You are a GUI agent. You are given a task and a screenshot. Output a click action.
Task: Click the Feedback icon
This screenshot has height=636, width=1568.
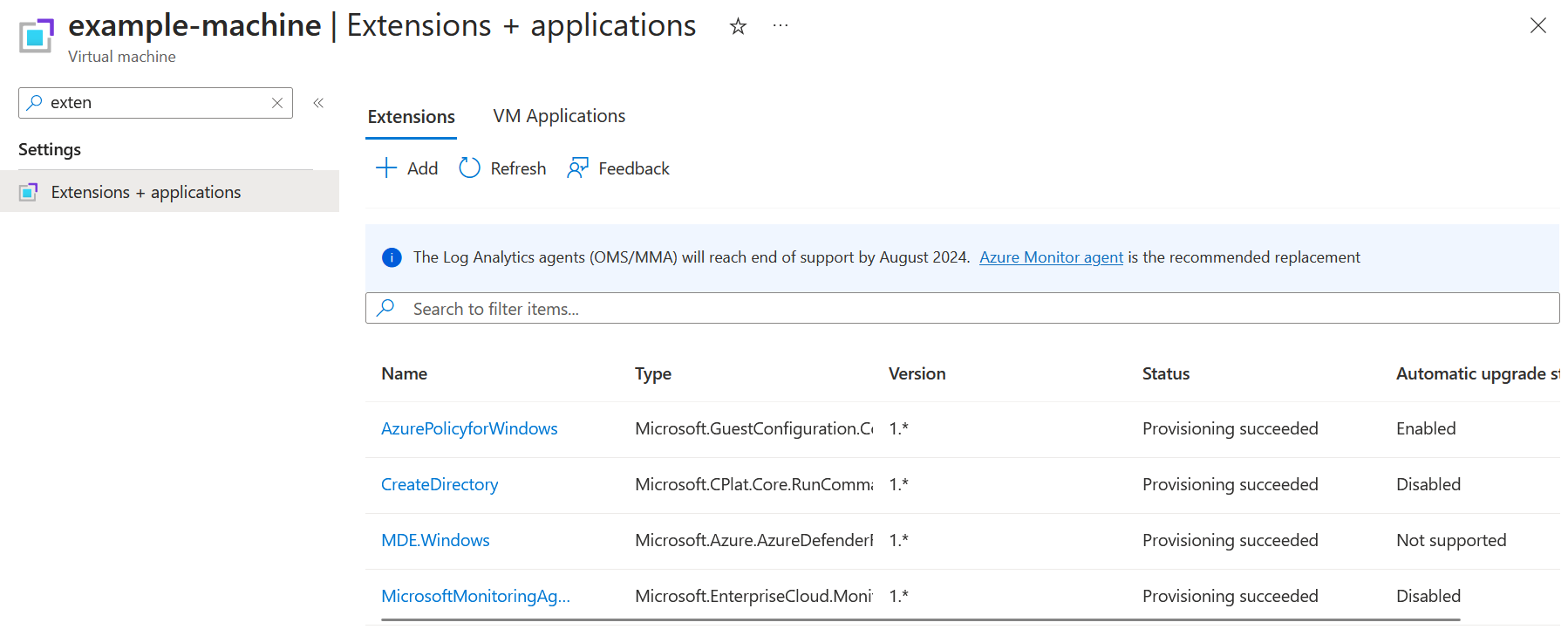(x=577, y=168)
